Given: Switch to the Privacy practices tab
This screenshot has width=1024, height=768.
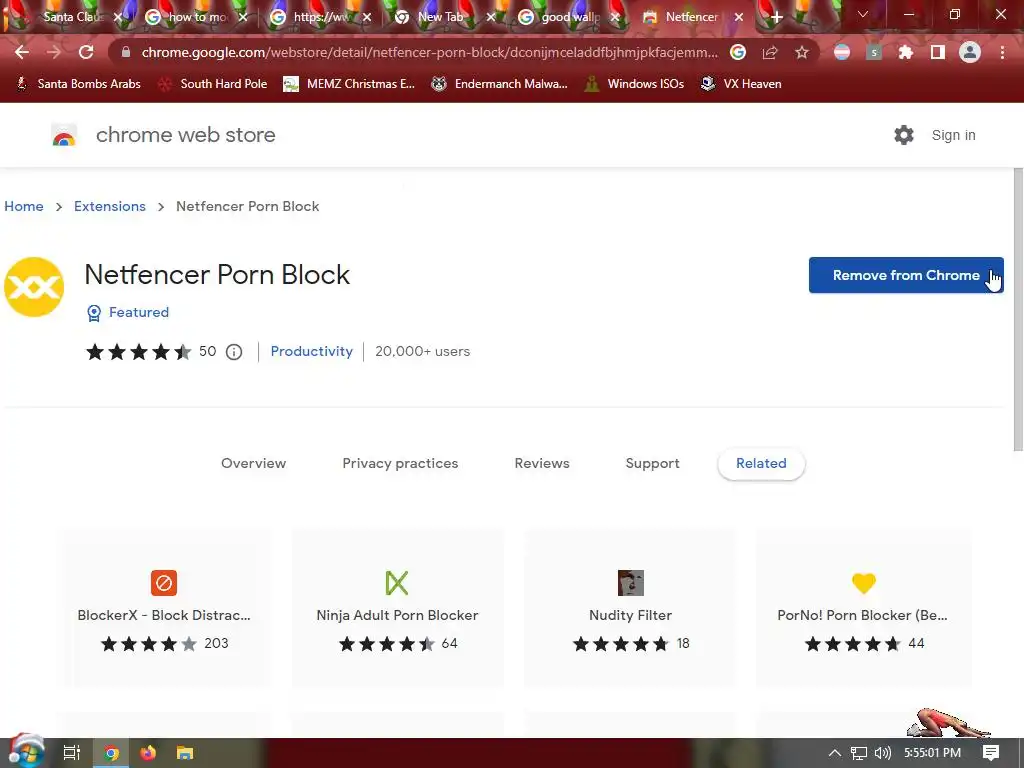Looking at the screenshot, I should click(x=400, y=464).
